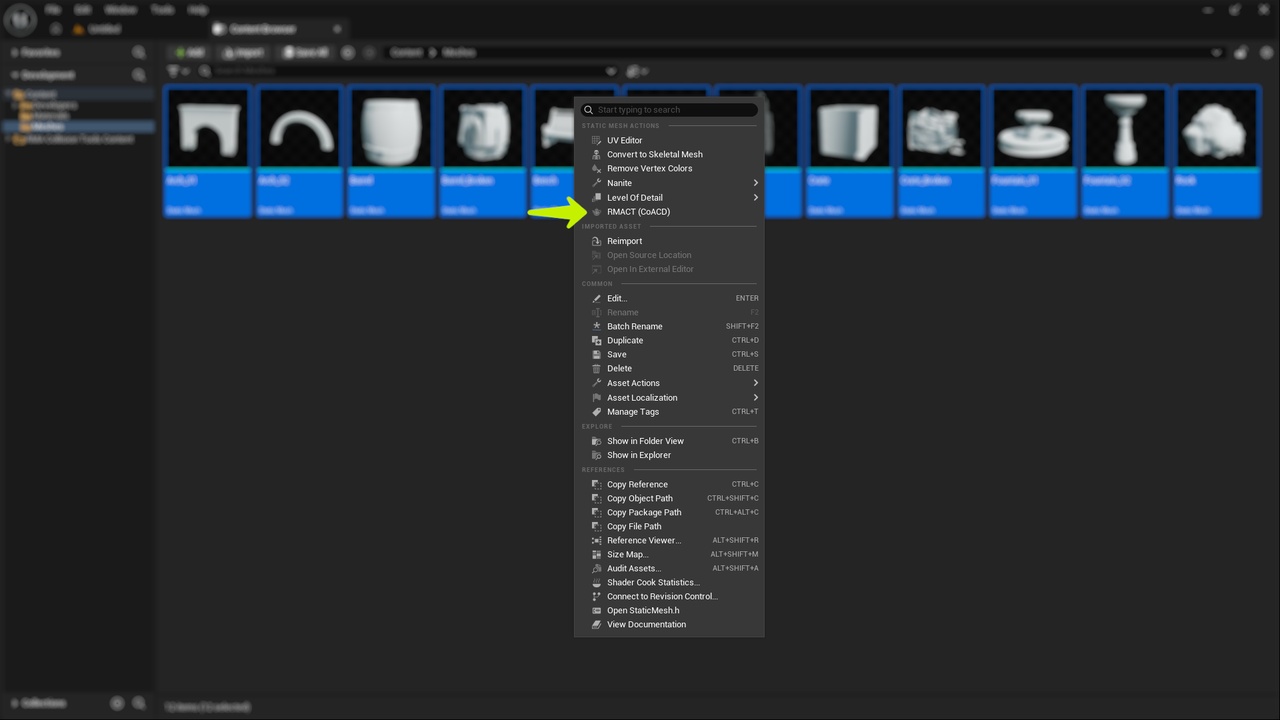
Task: Click the Save All button
Action: point(306,52)
